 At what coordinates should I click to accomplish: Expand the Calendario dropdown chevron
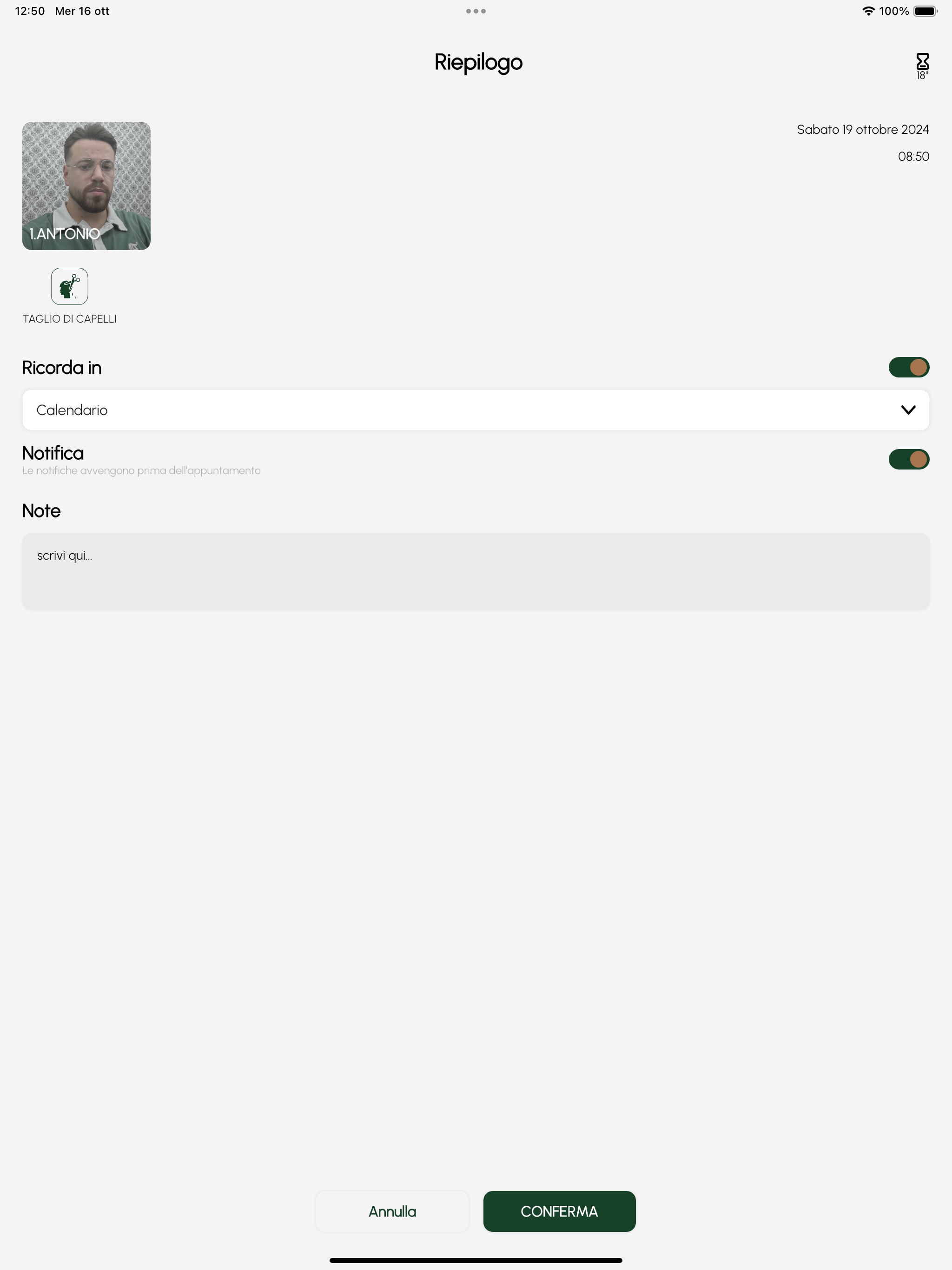click(908, 410)
